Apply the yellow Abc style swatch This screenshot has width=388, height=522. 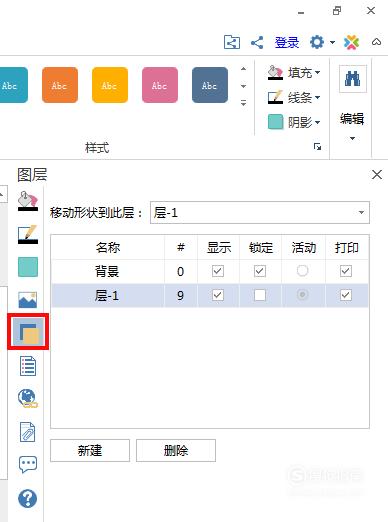click(x=110, y=85)
